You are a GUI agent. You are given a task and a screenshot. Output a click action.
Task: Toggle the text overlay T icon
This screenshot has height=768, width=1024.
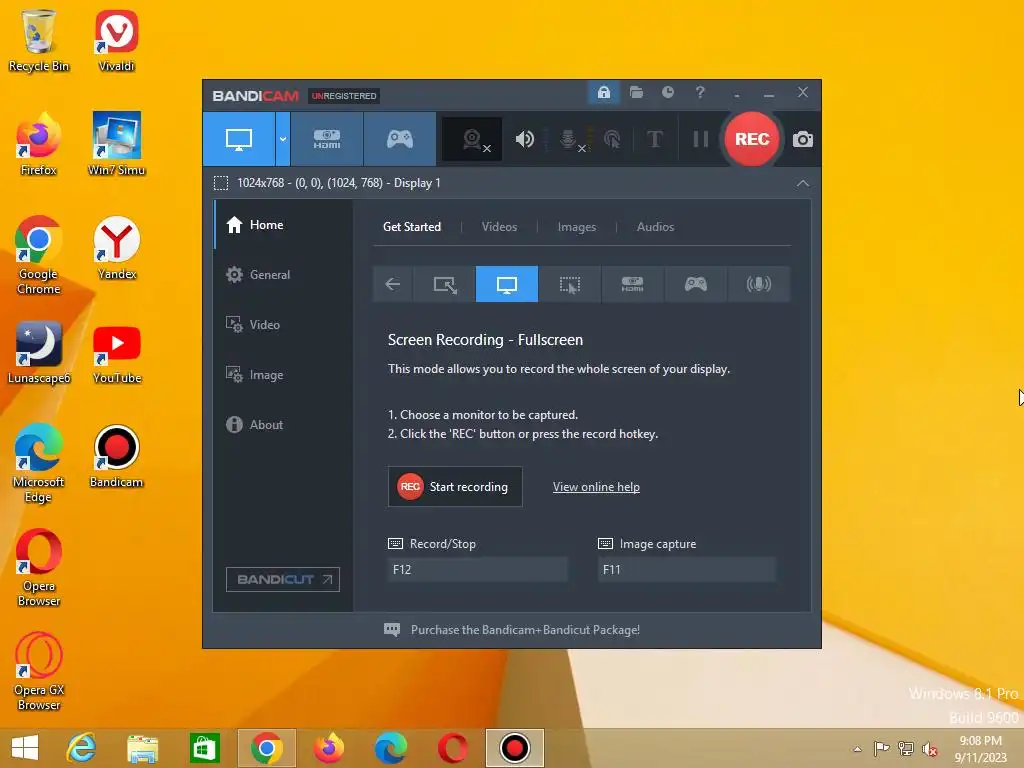click(654, 139)
